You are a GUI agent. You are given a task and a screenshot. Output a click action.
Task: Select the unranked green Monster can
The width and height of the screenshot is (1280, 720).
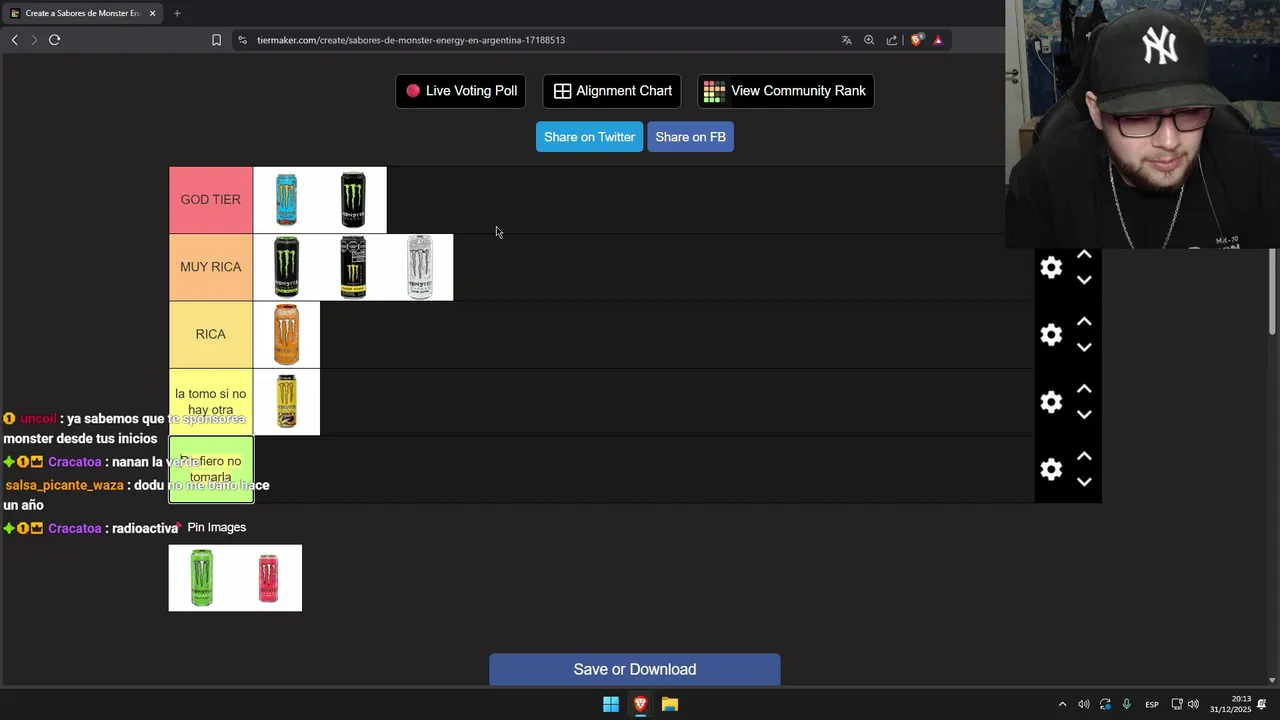click(x=202, y=578)
